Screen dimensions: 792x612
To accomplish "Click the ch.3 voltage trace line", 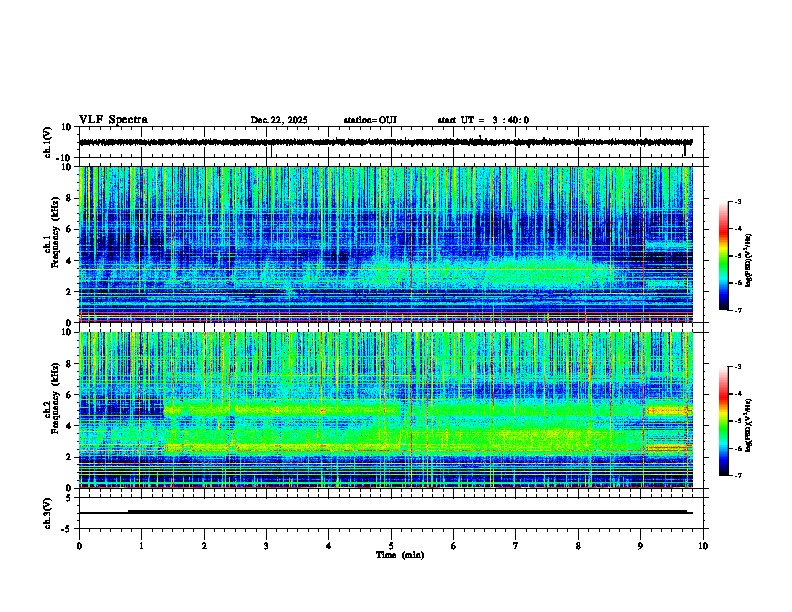I will [386, 512].
